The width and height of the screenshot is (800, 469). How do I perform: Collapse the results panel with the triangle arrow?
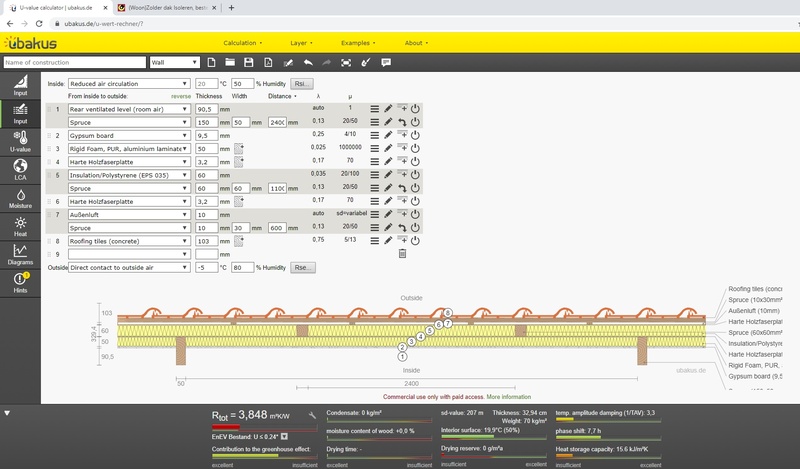click(x=7, y=413)
